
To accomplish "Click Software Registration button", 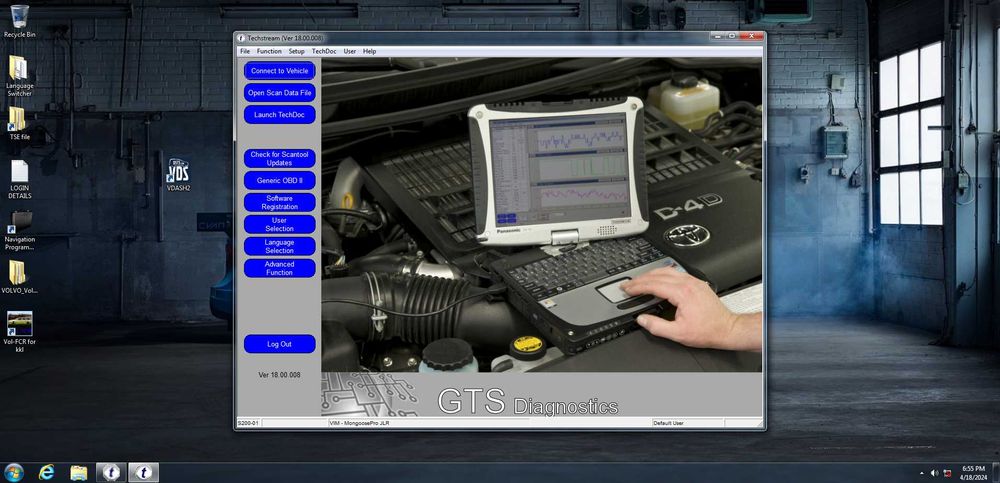I will pyautogui.click(x=279, y=202).
